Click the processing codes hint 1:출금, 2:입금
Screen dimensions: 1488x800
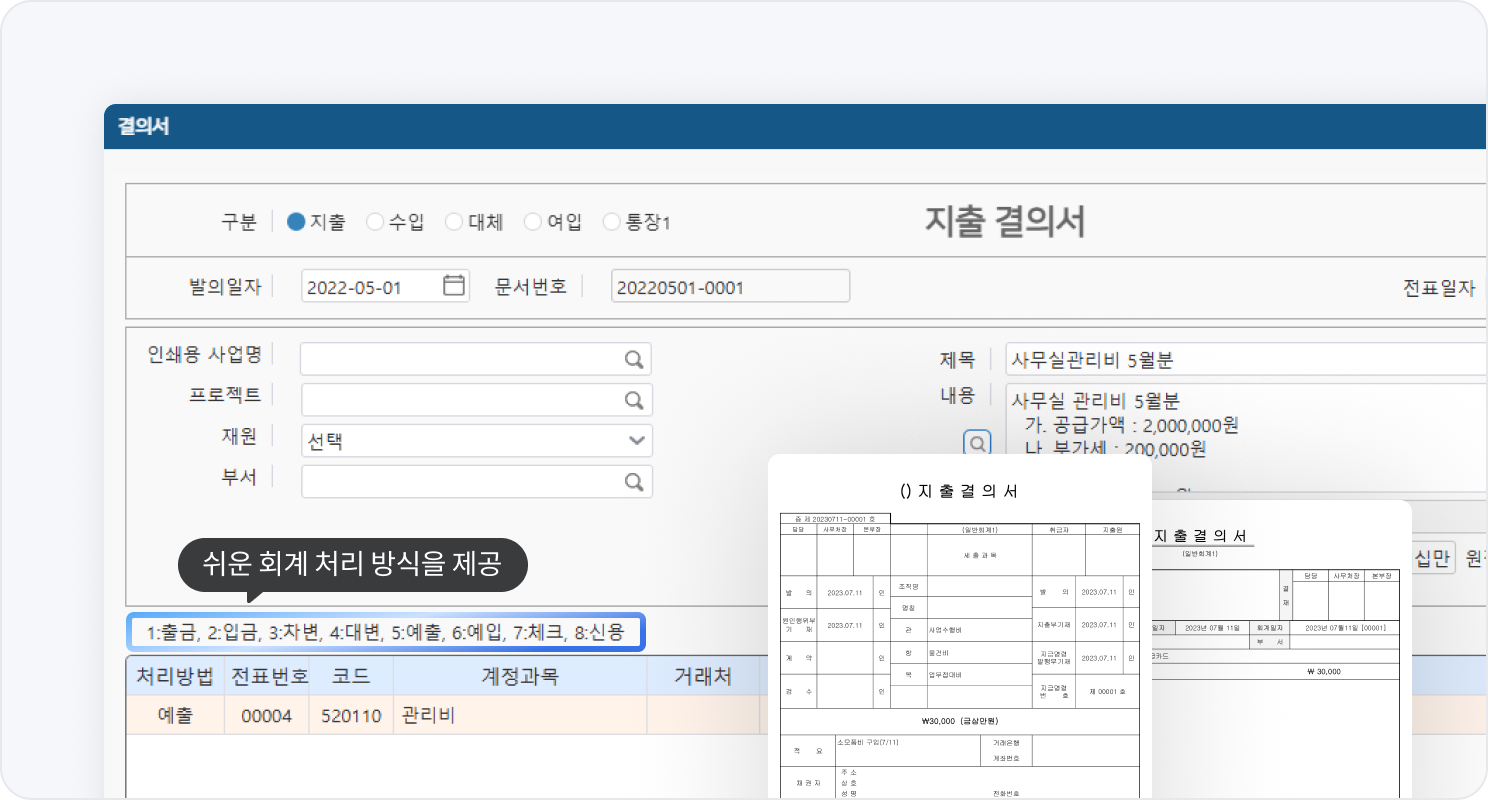[385, 632]
